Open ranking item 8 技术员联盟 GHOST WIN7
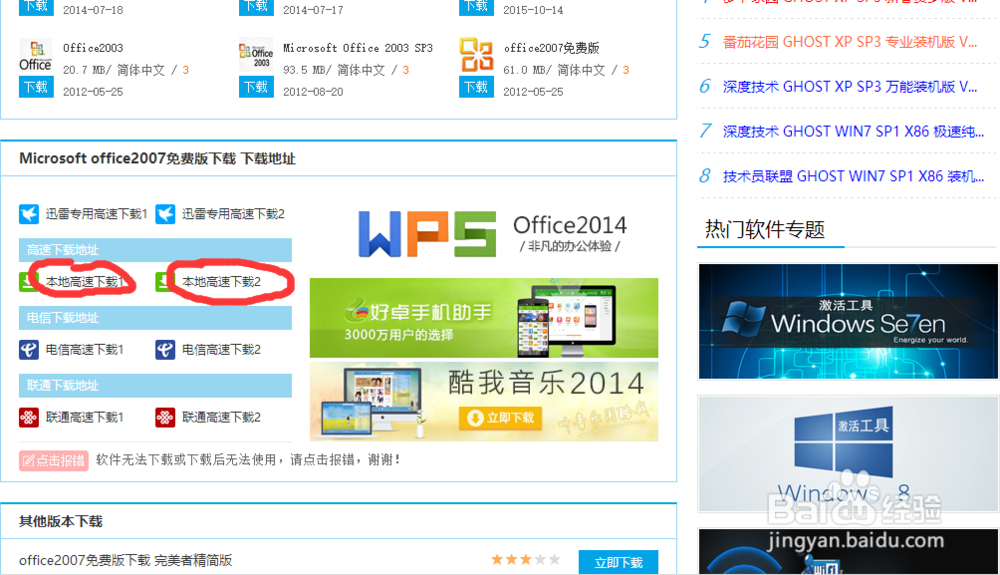Image resolution: width=1000 pixels, height=575 pixels. click(x=853, y=176)
